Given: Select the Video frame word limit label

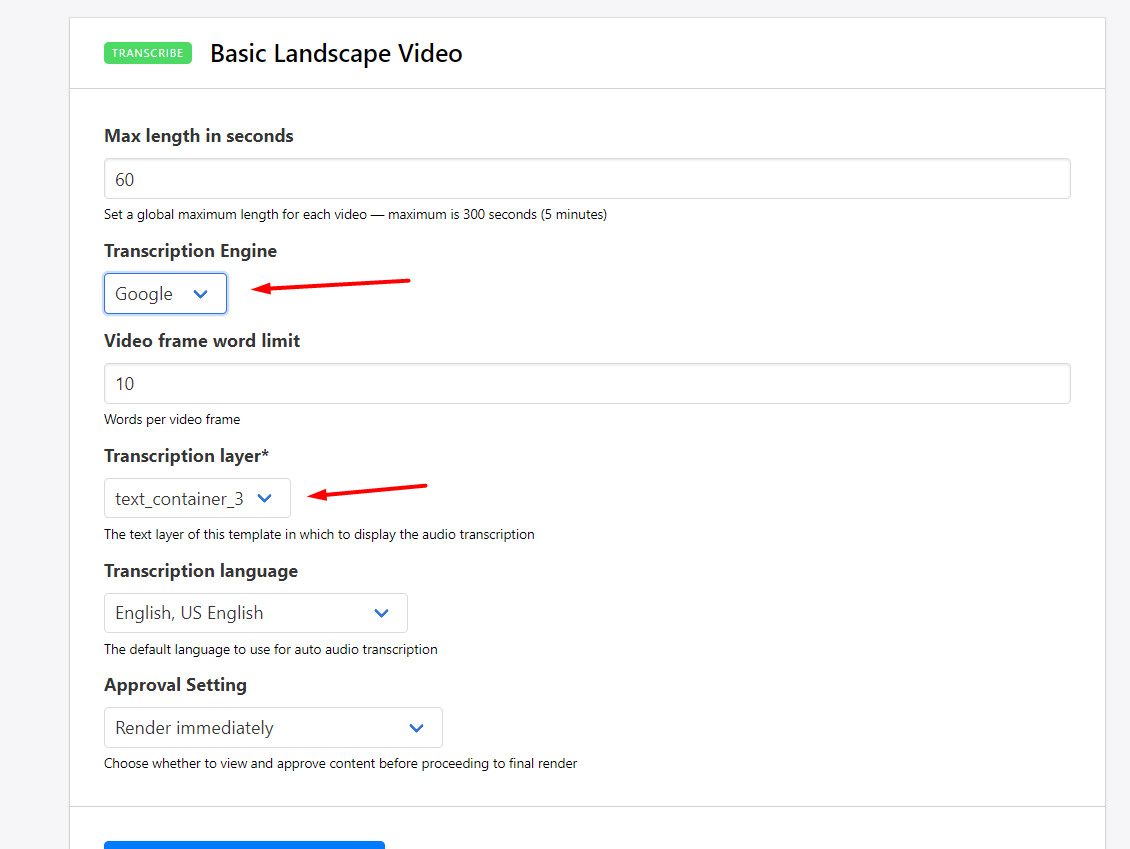Looking at the screenshot, I should point(202,341).
